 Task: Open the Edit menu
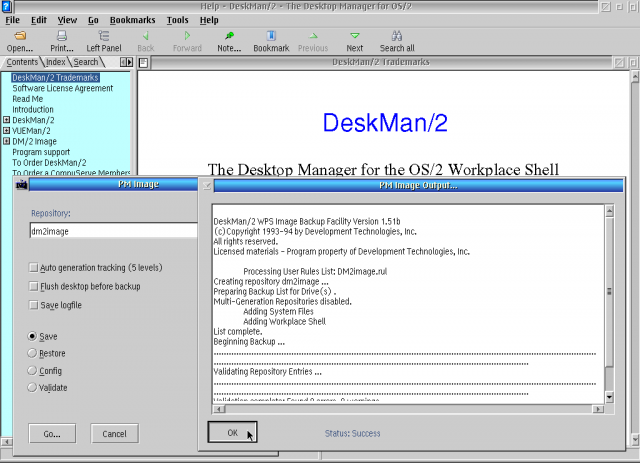click(39, 20)
